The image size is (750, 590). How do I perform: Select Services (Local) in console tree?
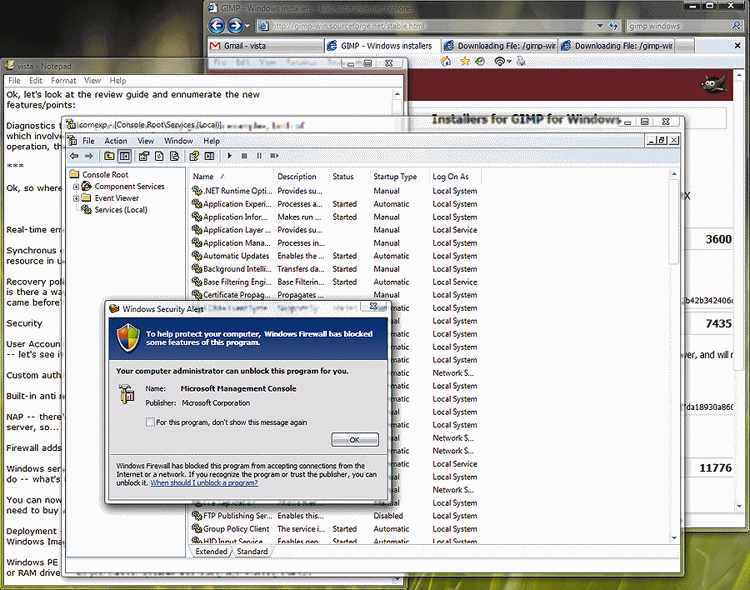(121, 210)
